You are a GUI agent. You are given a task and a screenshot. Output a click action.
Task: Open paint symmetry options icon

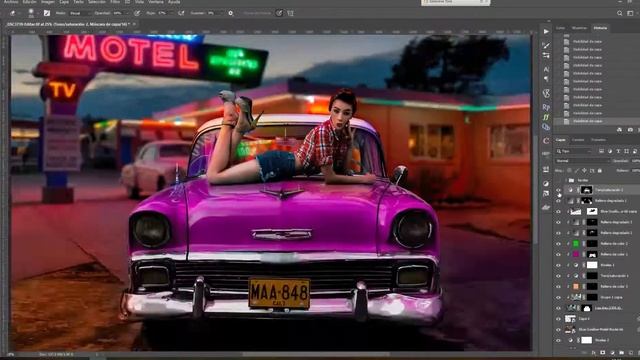pyautogui.click(x=290, y=13)
